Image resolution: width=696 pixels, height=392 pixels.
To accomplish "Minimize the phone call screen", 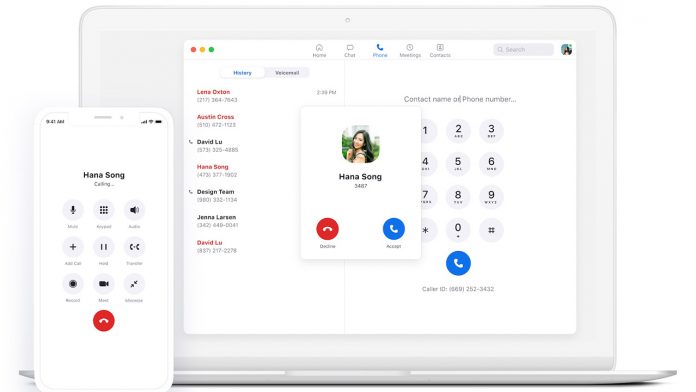I will [134, 284].
